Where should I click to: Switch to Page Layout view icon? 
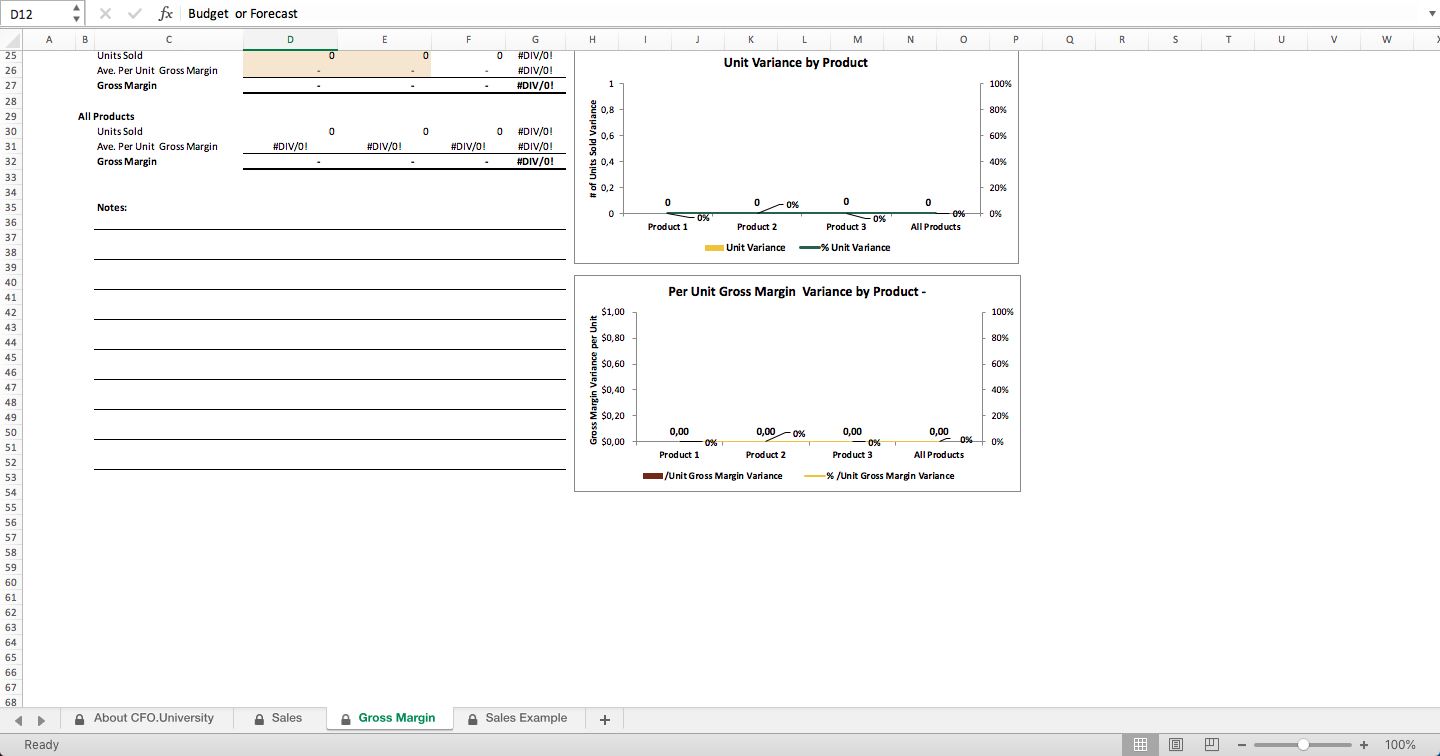1176,745
